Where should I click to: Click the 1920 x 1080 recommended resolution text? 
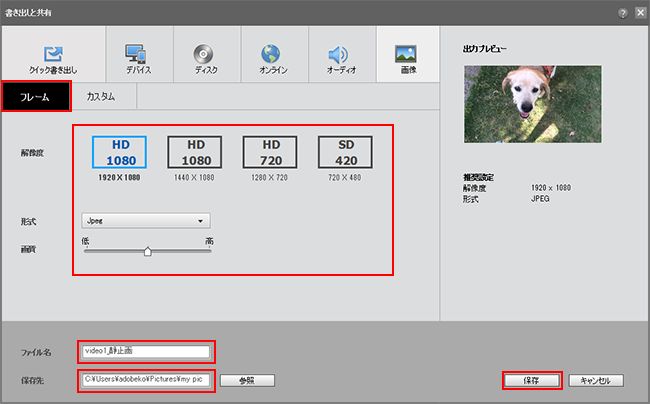pyautogui.click(x=551, y=188)
